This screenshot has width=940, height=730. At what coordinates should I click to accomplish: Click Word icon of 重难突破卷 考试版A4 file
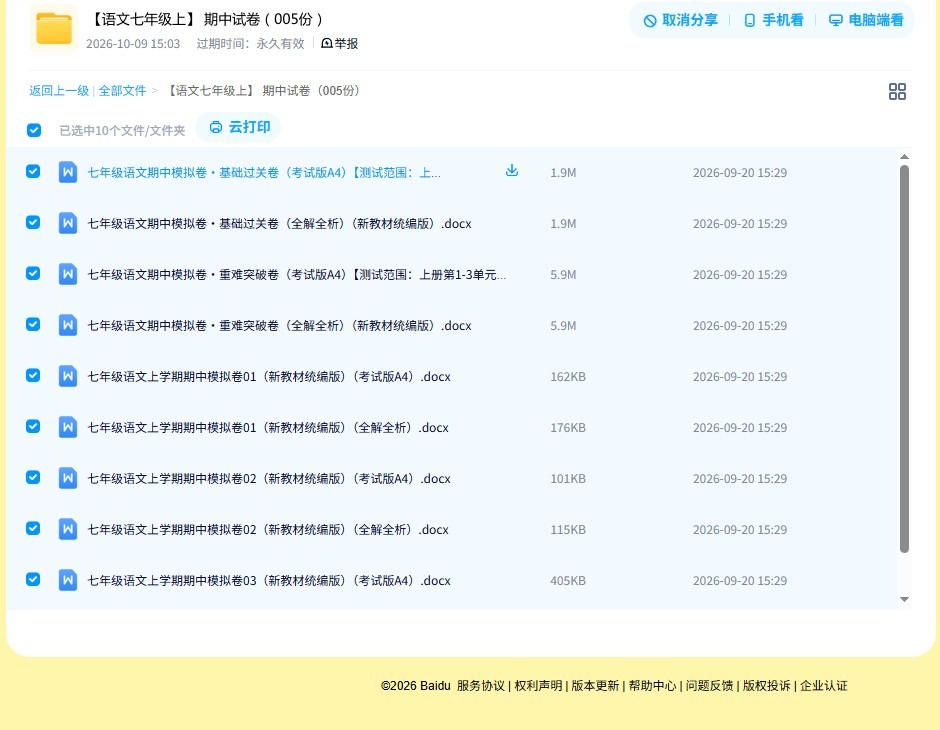pyautogui.click(x=68, y=274)
